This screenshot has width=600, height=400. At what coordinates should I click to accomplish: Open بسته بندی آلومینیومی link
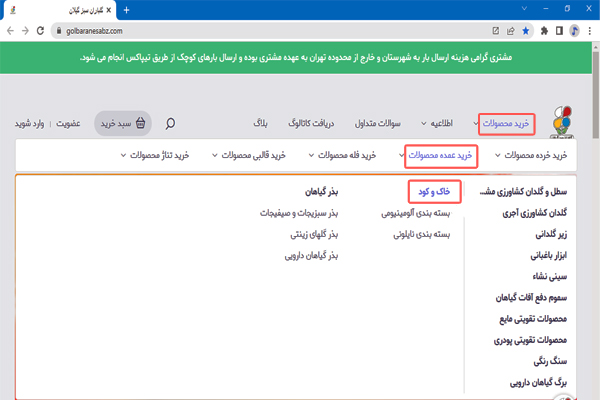pos(416,213)
